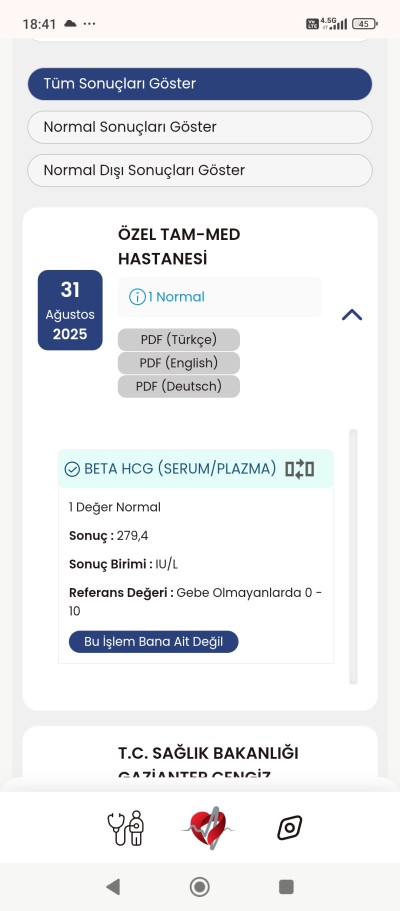
Task: Tap the info icon beside 1 Normal
Action: [137, 297]
